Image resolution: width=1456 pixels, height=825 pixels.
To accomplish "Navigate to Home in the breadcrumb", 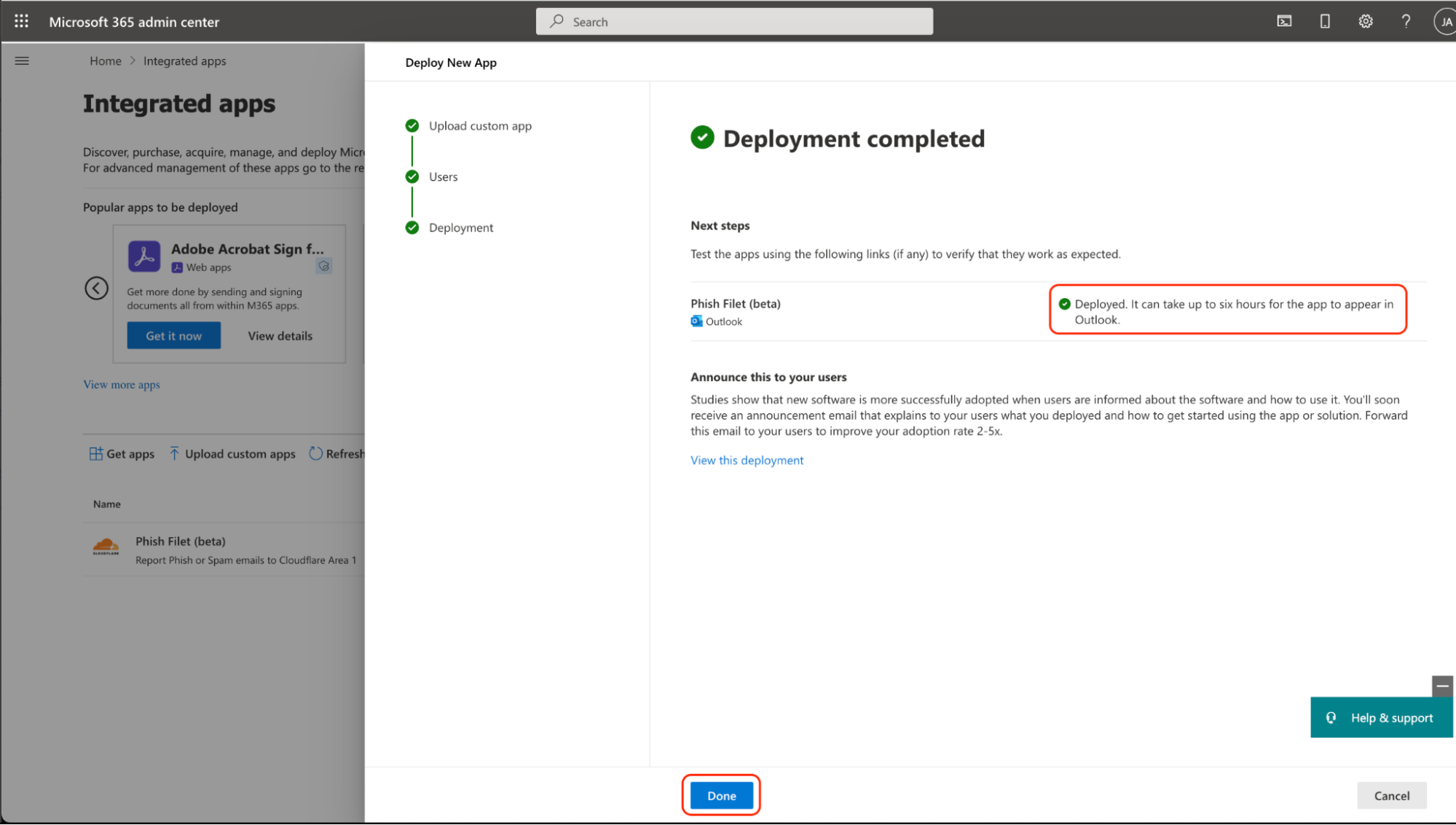I will click(x=105, y=60).
